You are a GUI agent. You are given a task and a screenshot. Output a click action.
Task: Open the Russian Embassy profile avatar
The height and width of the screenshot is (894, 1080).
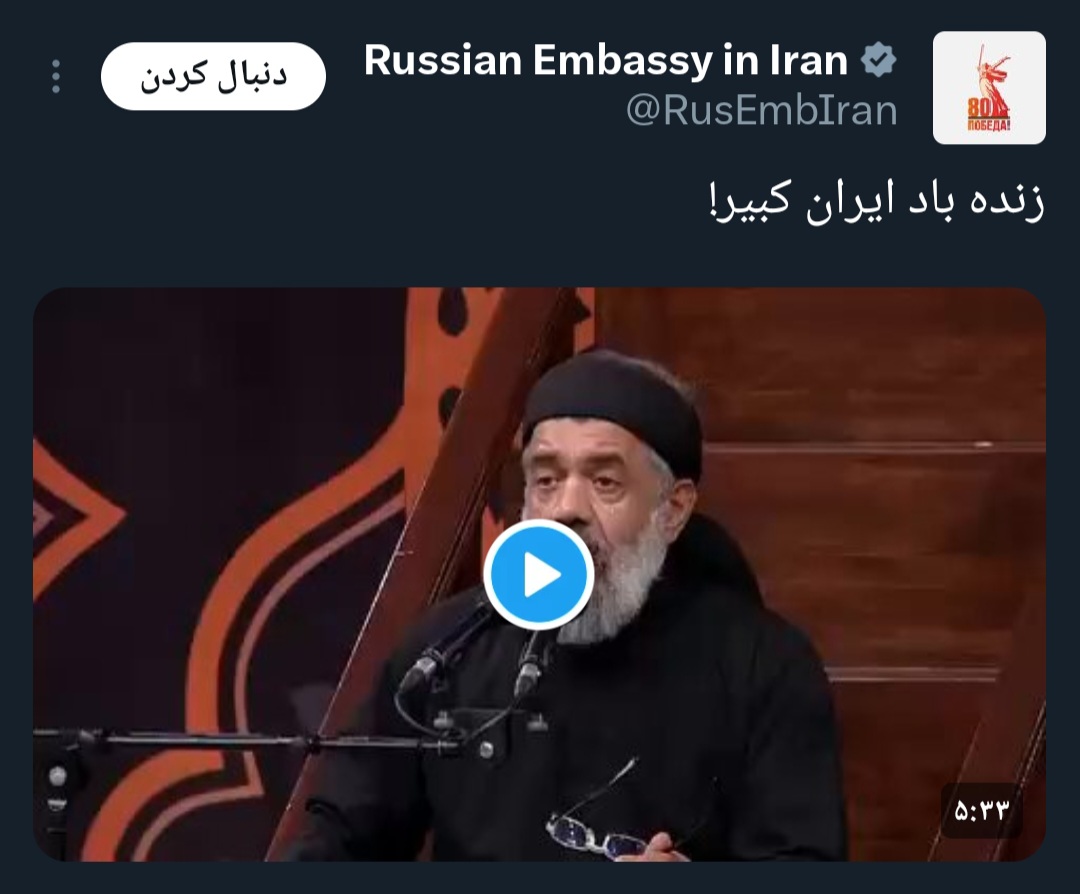(x=989, y=87)
